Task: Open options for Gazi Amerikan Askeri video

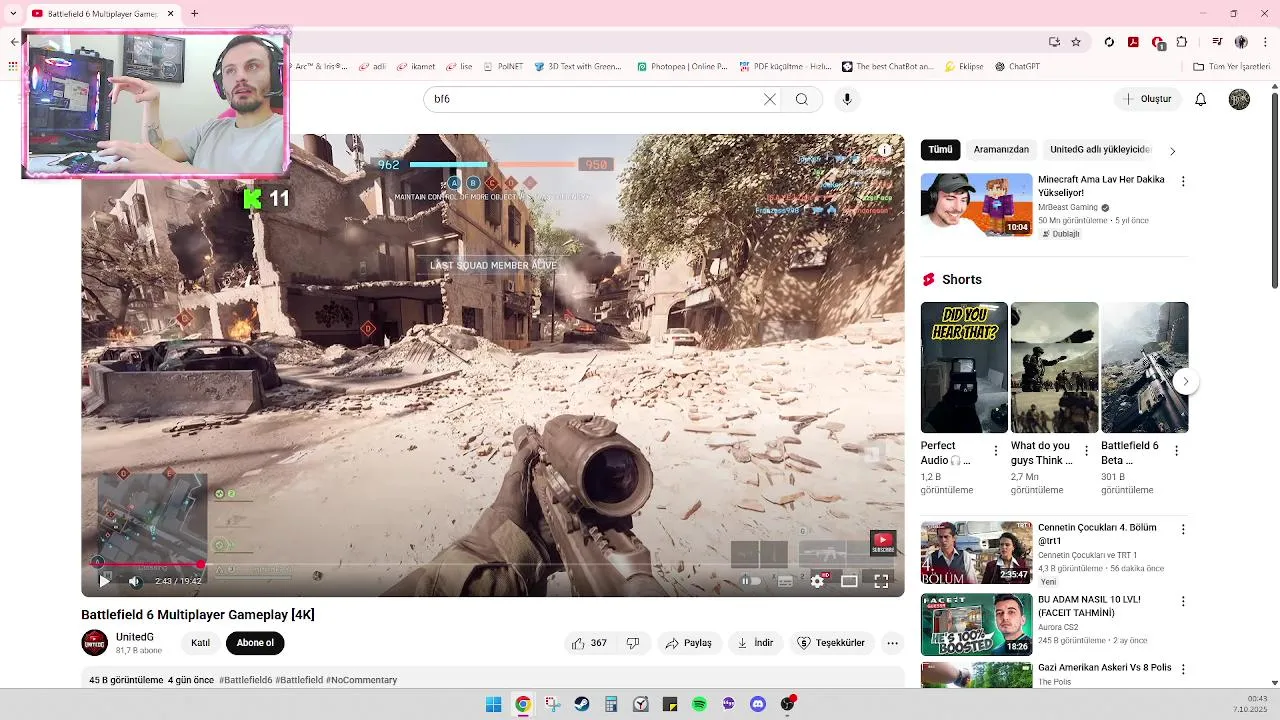Action: pyautogui.click(x=1183, y=668)
